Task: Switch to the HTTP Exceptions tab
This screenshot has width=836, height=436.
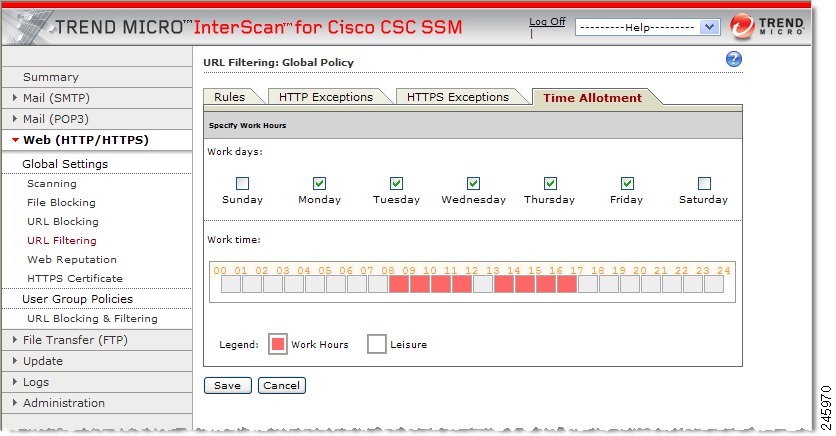Action: (x=326, y=97)
